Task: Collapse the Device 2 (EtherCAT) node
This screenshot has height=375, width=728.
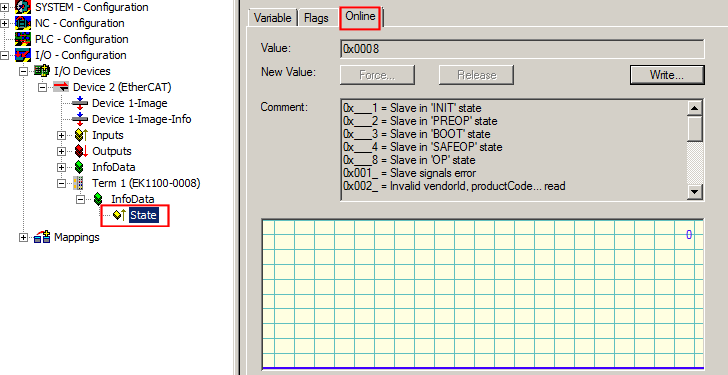Action: (43, 87)
